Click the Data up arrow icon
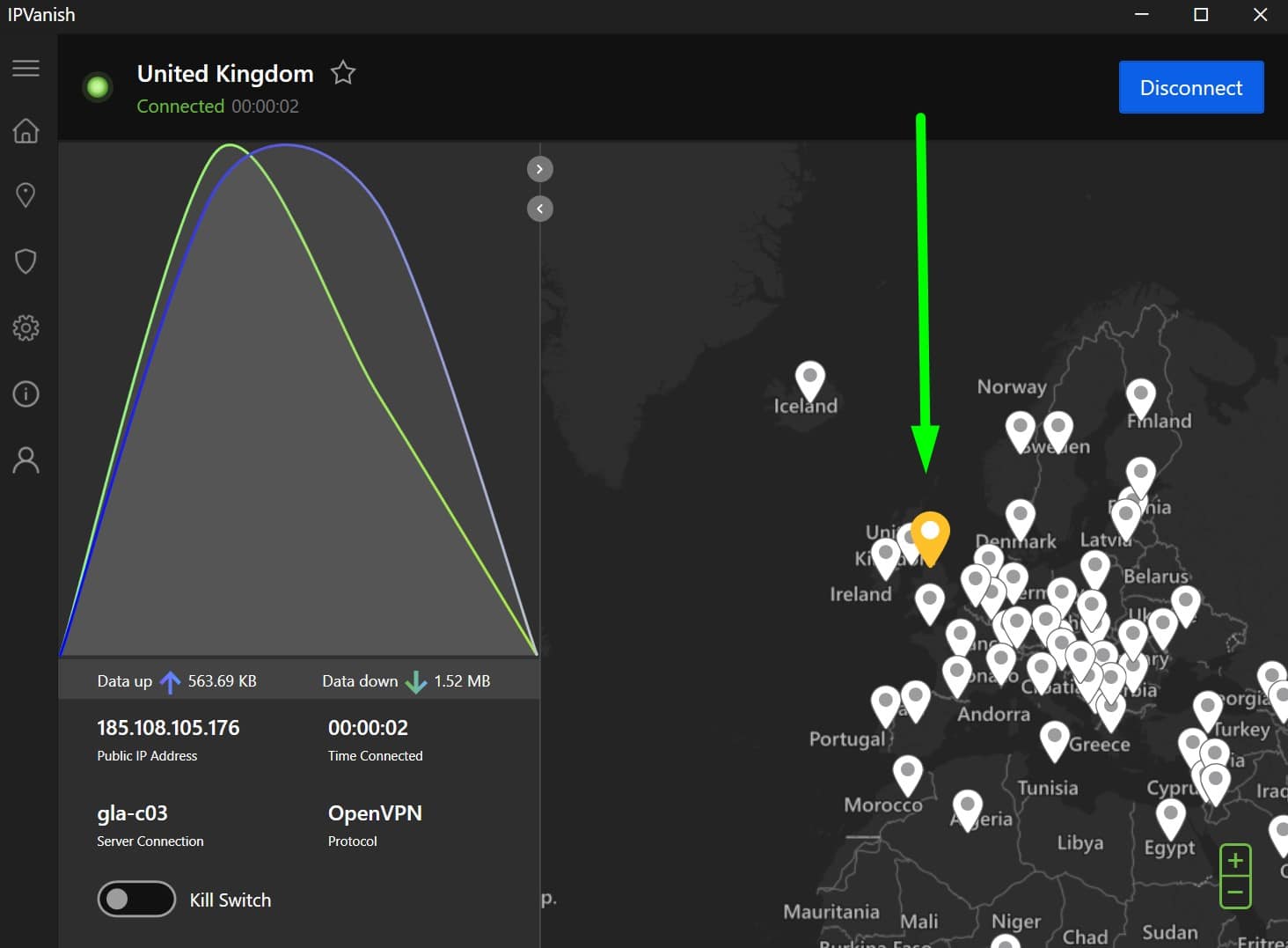The height and width of the screenshot is (948, 1288). (170, 682)
